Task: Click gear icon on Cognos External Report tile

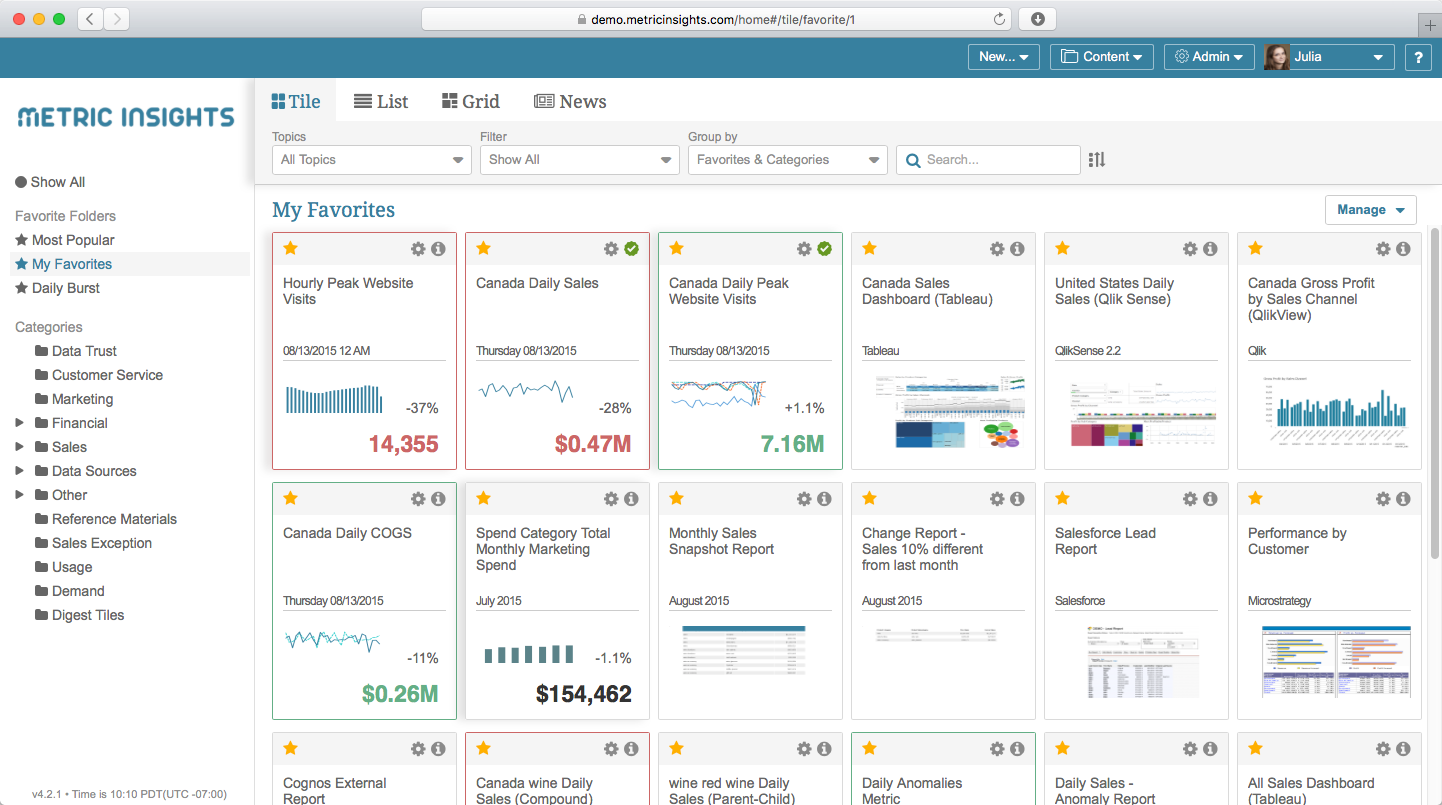Action: tap(418, 749)
